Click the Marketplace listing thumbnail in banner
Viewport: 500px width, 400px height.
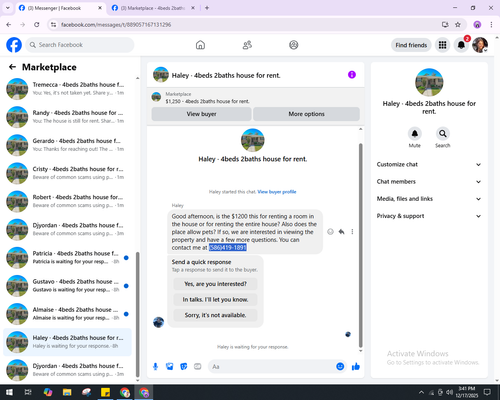156,97
